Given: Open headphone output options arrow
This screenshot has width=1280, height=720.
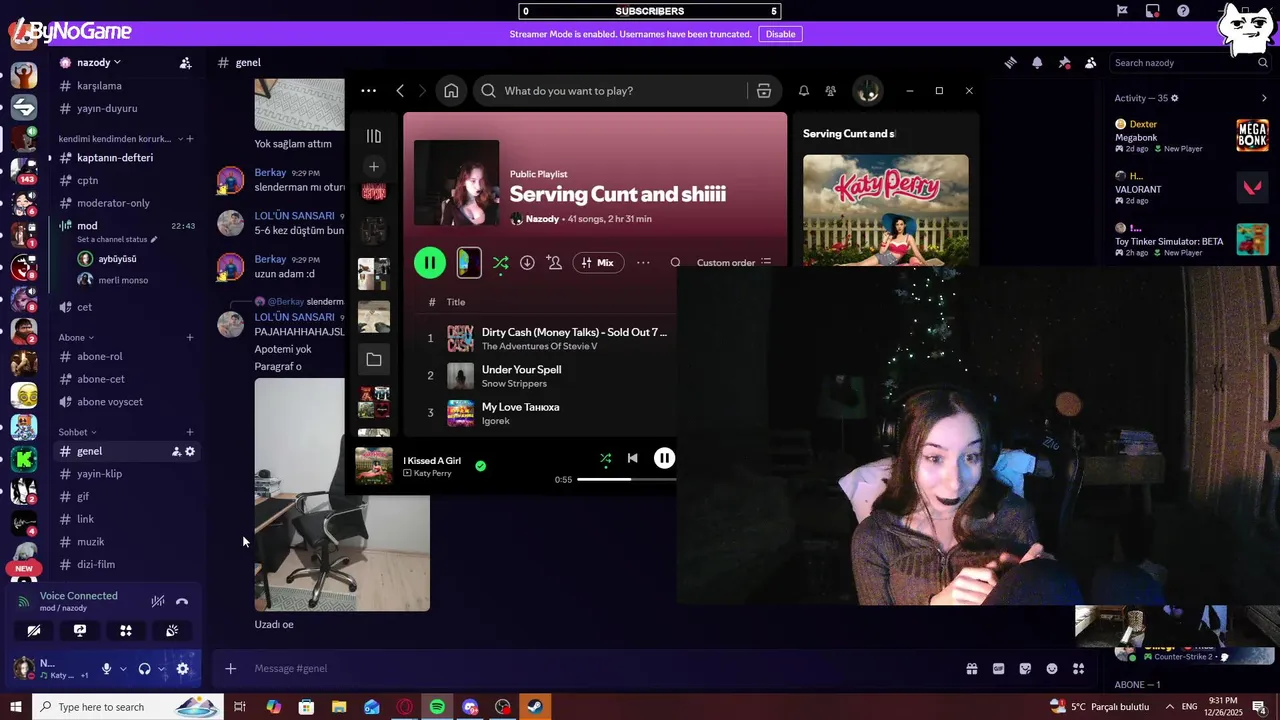Looking at the screenshot, I should point(161,669).
